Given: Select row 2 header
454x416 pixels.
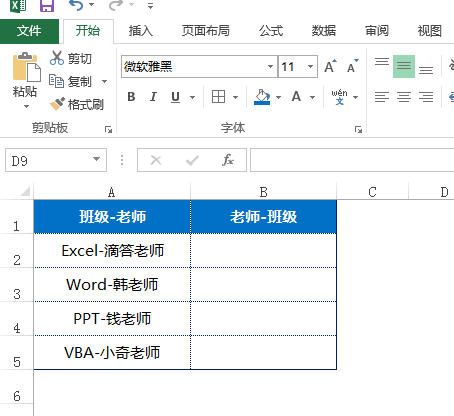Looking at the screenshot, I should (x=17, y=251).
